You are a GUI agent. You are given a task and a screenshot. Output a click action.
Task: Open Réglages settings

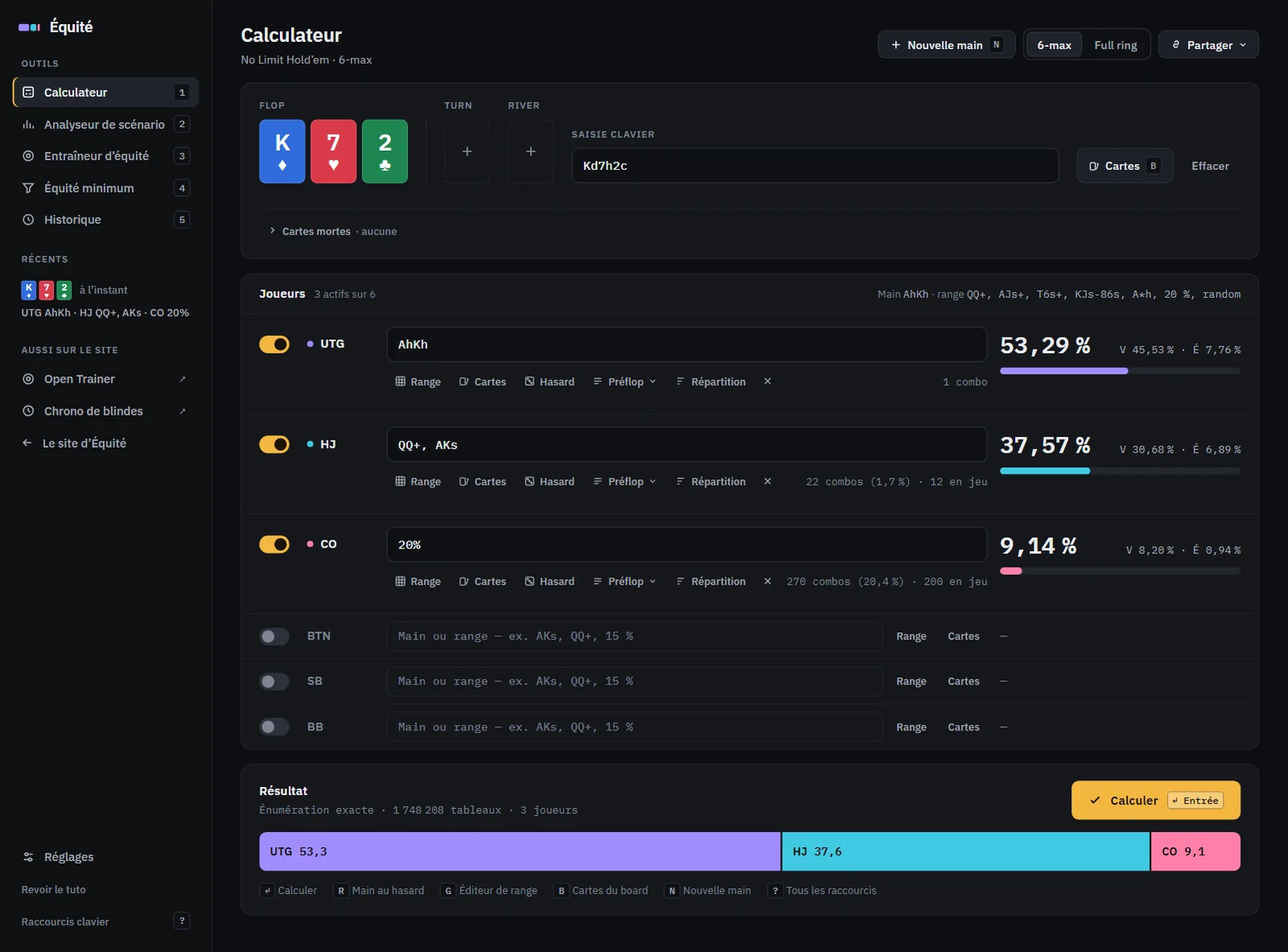click(105, 857)
